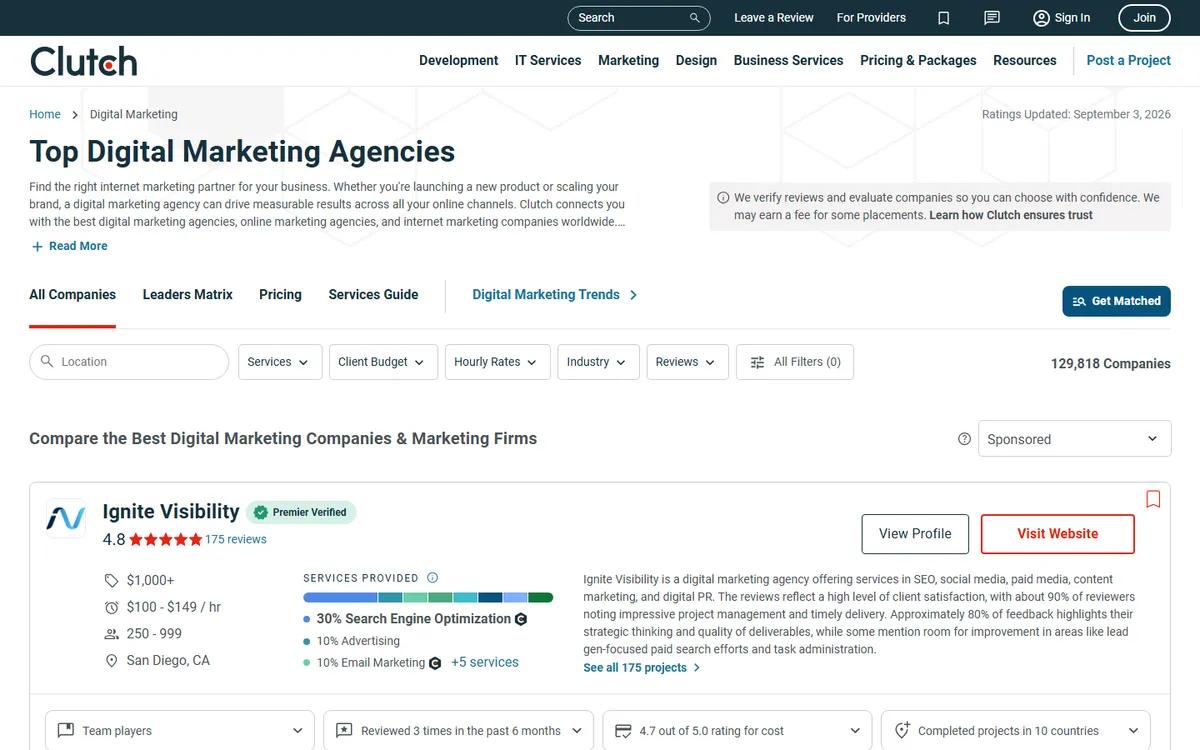Click the top Search field
Image resolution: width=1200 pixels, height=750 pixels.
click(x=639, y=18)
